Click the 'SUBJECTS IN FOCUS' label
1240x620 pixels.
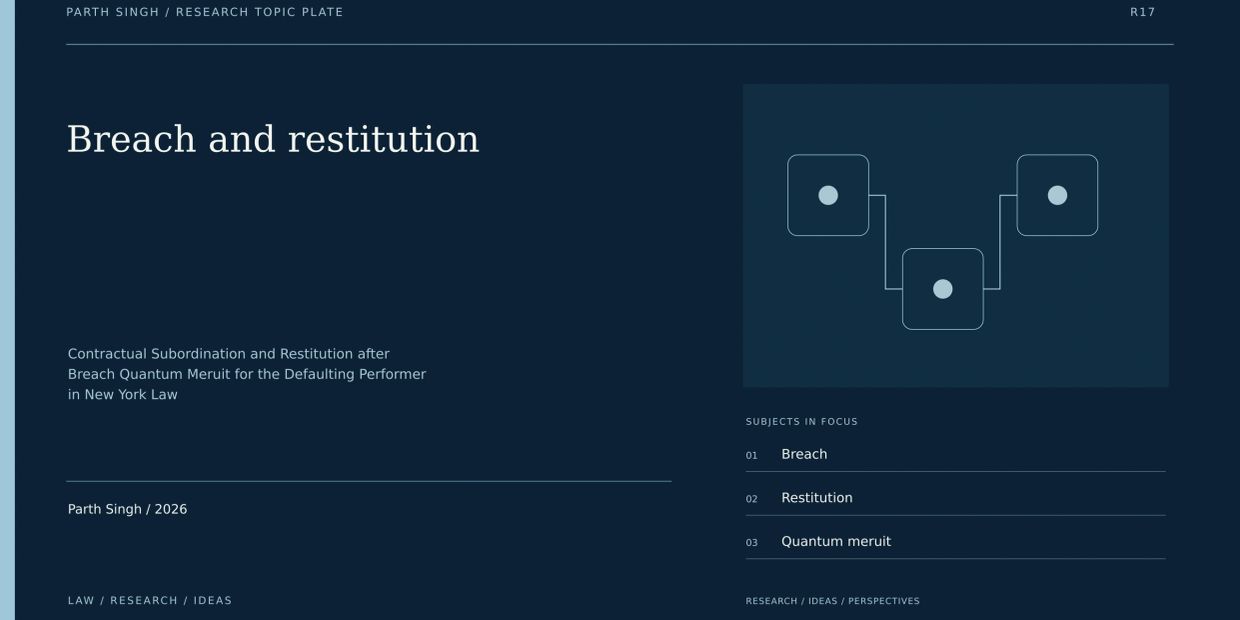[802, 422]
